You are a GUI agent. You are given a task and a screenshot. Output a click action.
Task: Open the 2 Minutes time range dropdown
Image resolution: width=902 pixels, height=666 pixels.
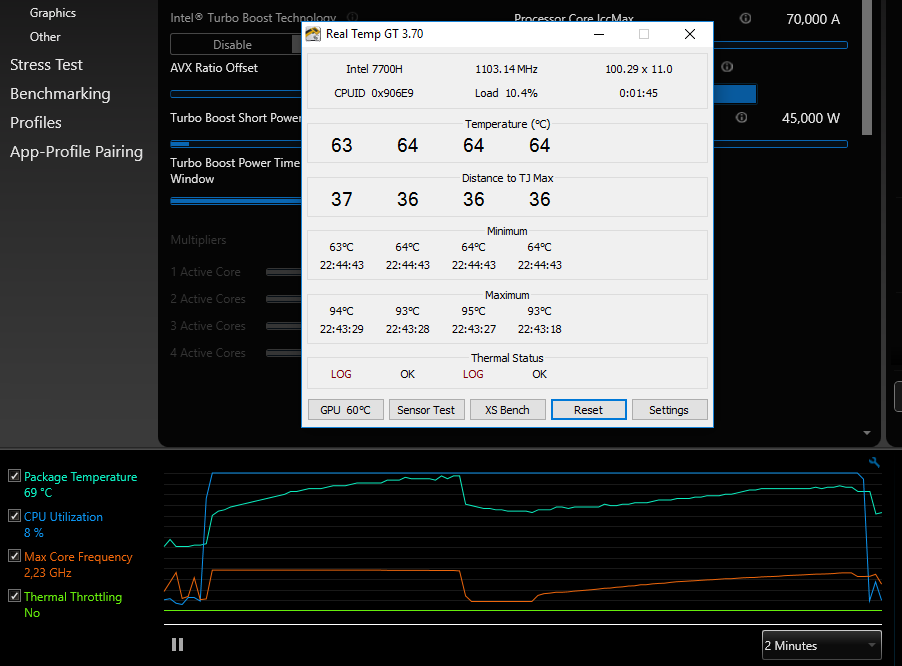point(821,645)
